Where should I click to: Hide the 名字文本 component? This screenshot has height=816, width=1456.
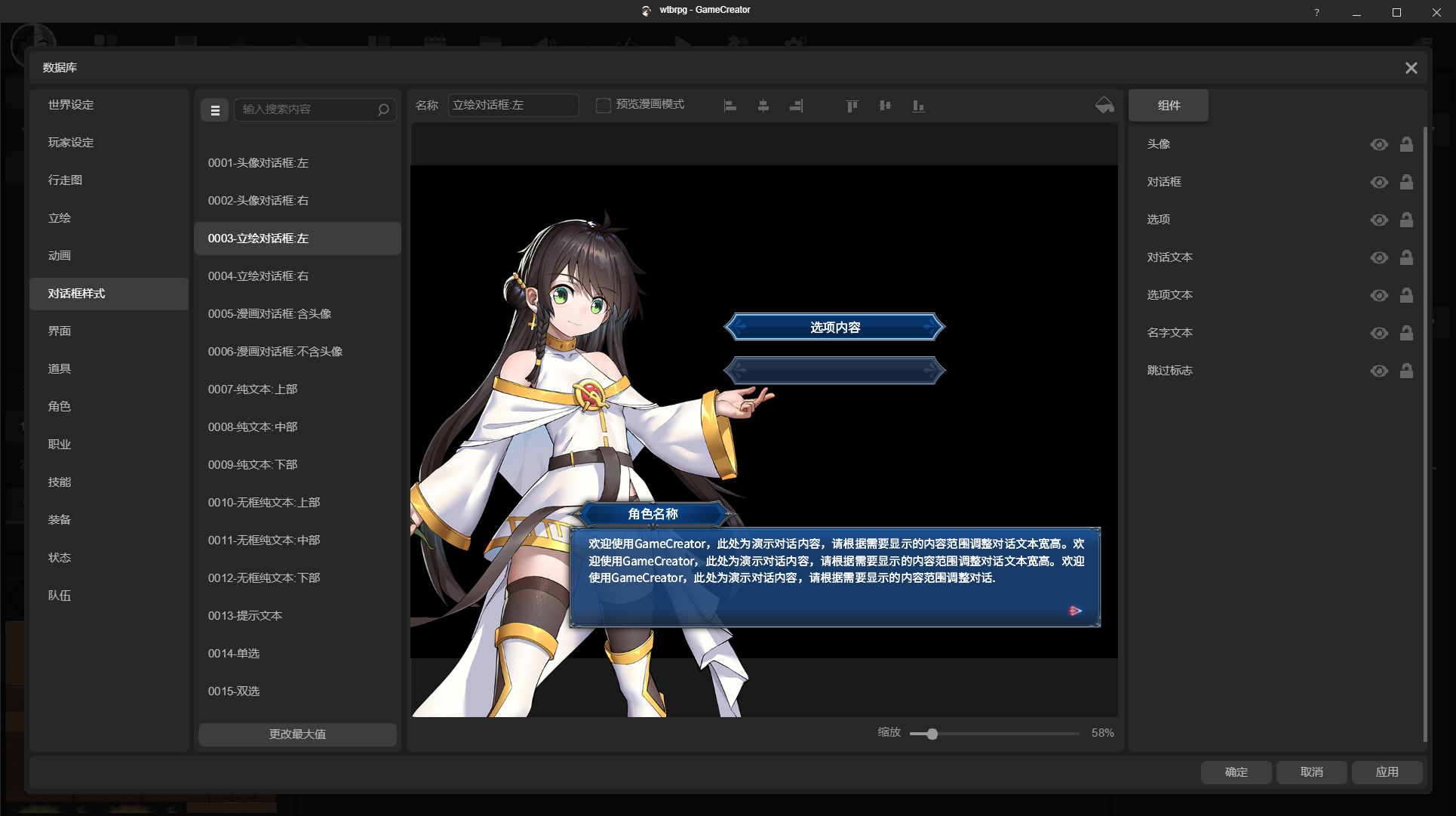coord(1379,334)
